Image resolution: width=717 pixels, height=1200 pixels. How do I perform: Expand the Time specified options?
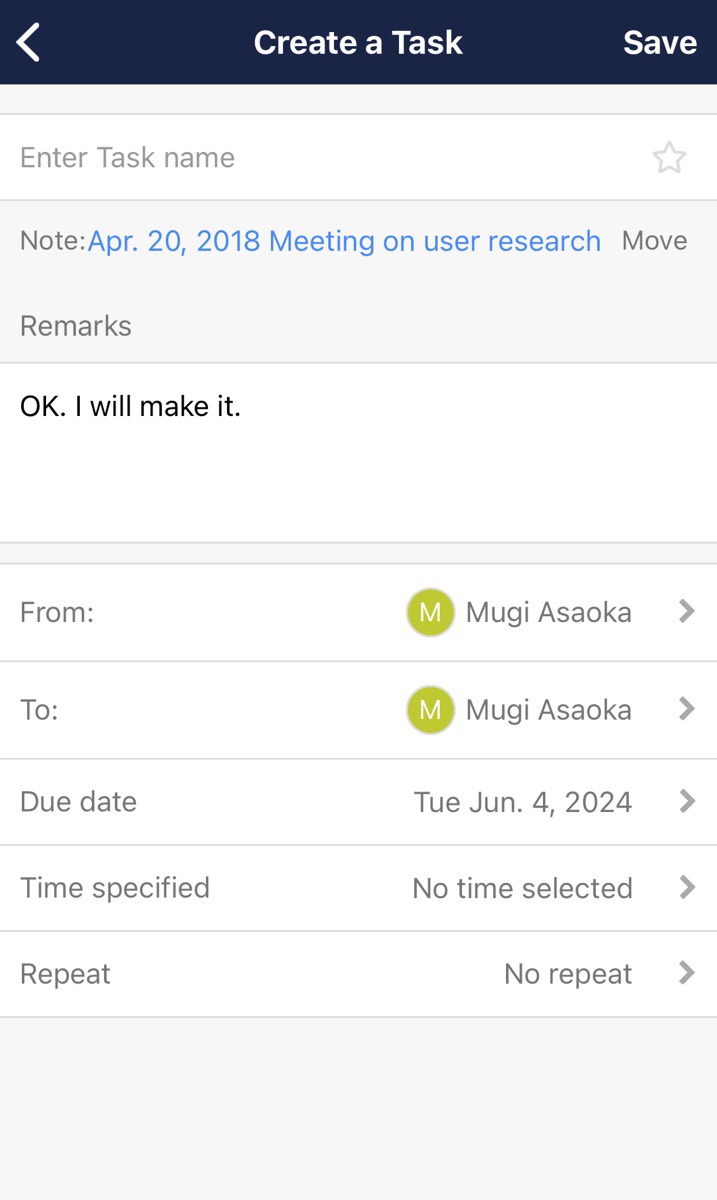688,887
